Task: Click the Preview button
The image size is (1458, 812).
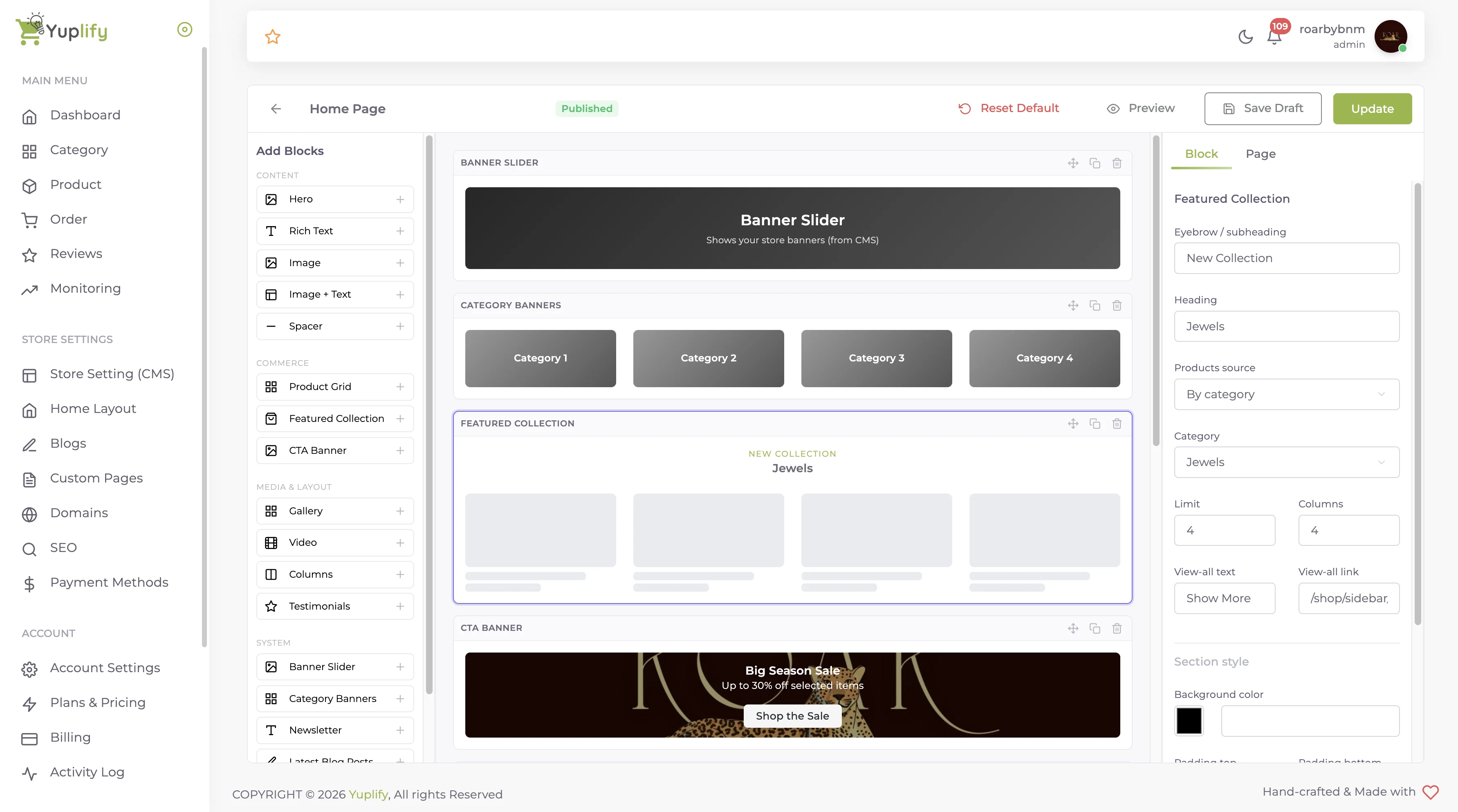Action: [1140, 108]
